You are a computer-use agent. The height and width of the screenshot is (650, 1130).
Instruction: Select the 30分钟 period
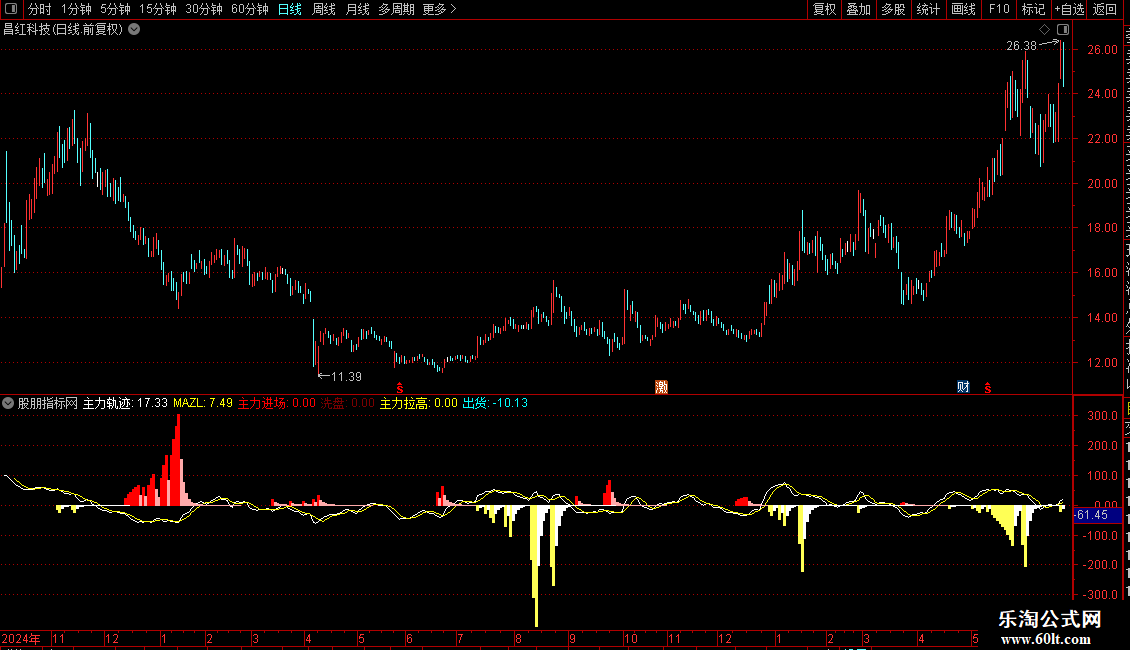203,9
